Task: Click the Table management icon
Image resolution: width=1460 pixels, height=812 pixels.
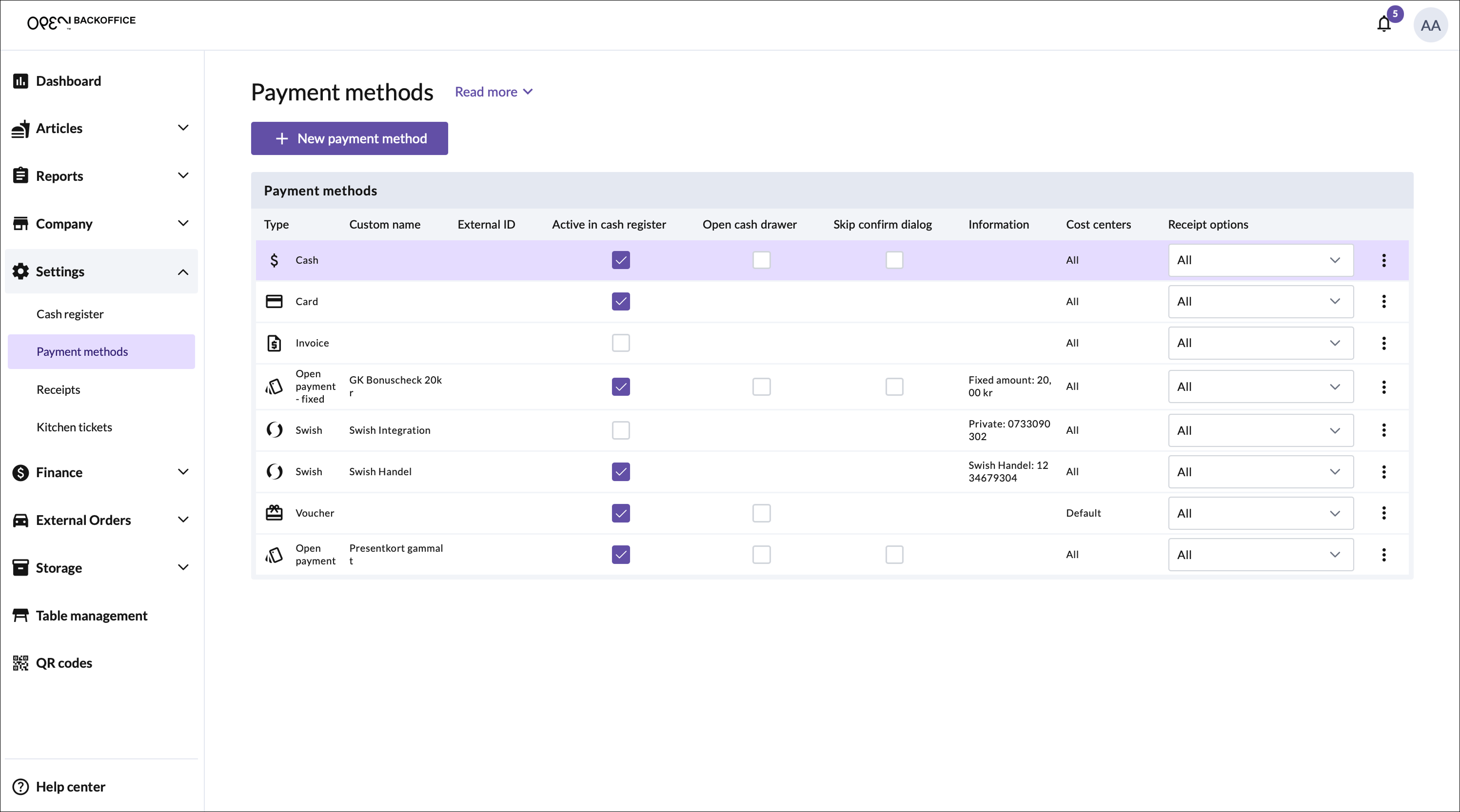Action: pyautogui.click(x=20, y=616)
